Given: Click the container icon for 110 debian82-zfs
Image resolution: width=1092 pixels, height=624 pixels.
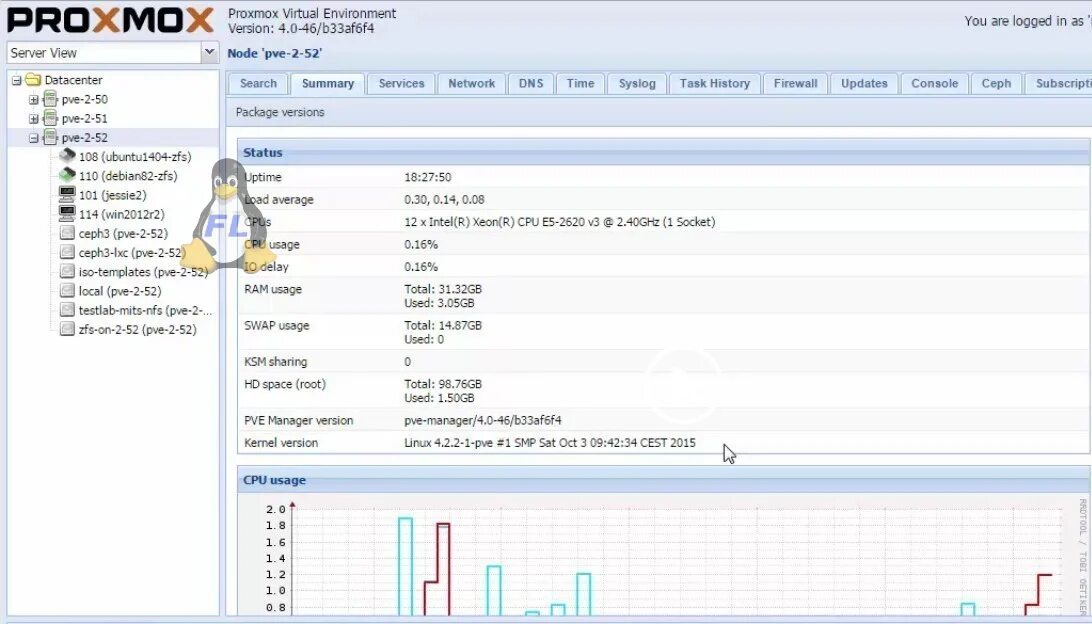Looking at the screenshot, I should coord(67,175).
